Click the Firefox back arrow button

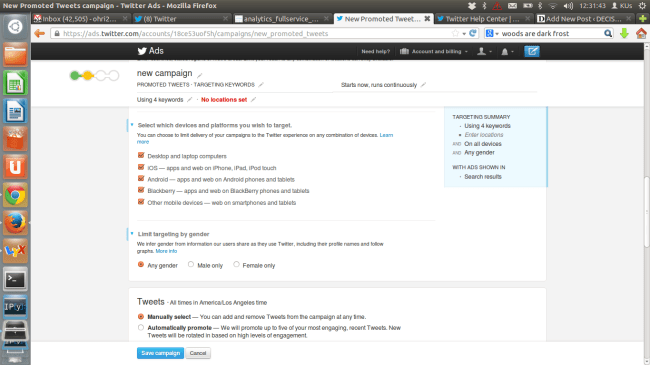tap(39, 33)
